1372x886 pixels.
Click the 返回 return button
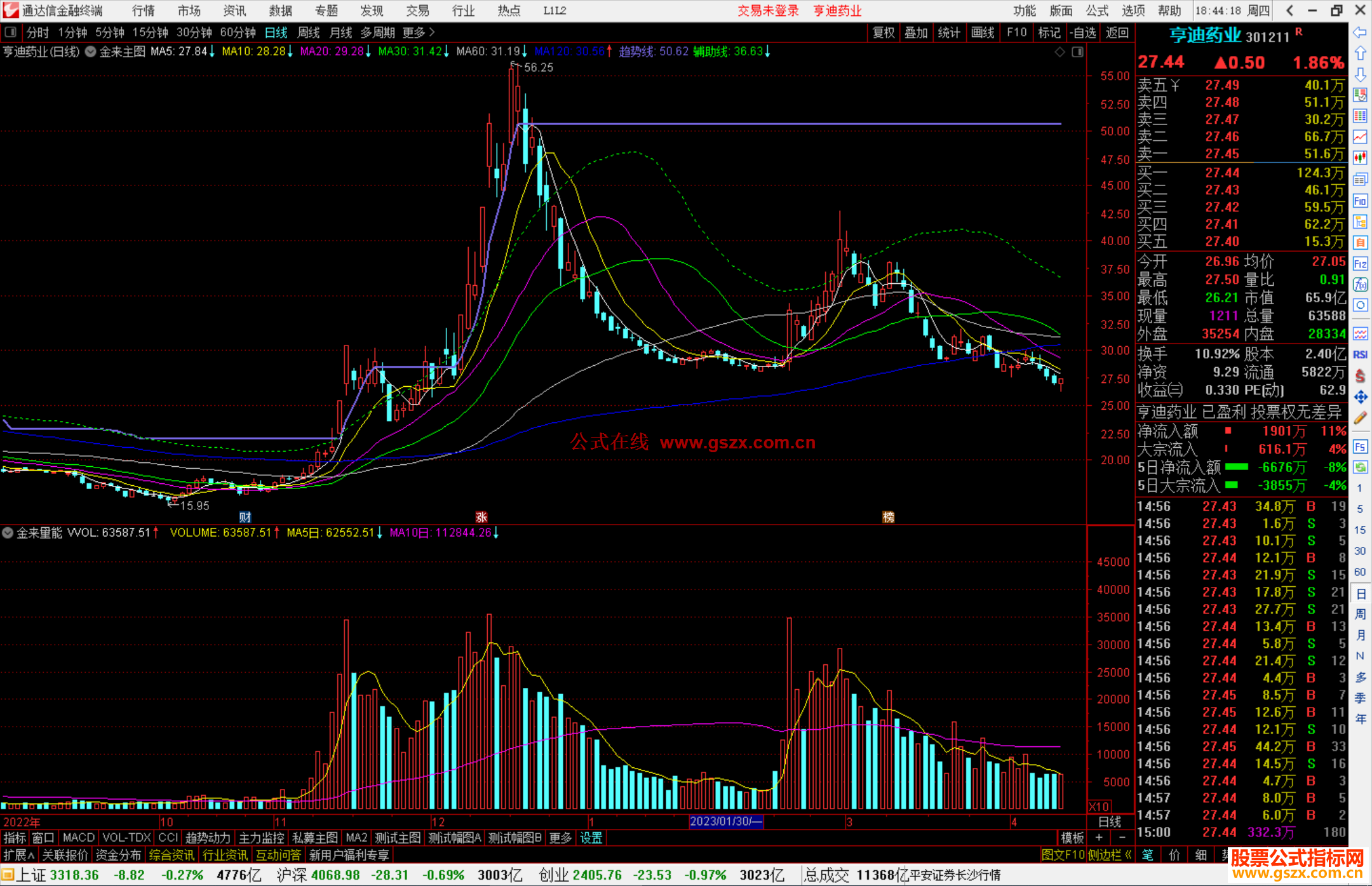(1117, 32)
